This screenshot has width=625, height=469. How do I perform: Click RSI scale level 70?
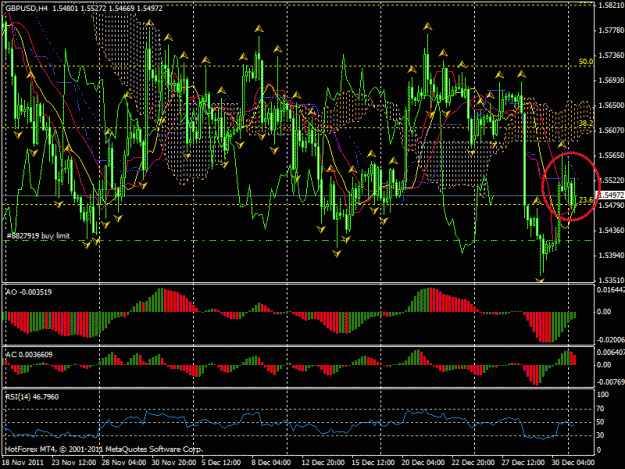coord(601,409)
